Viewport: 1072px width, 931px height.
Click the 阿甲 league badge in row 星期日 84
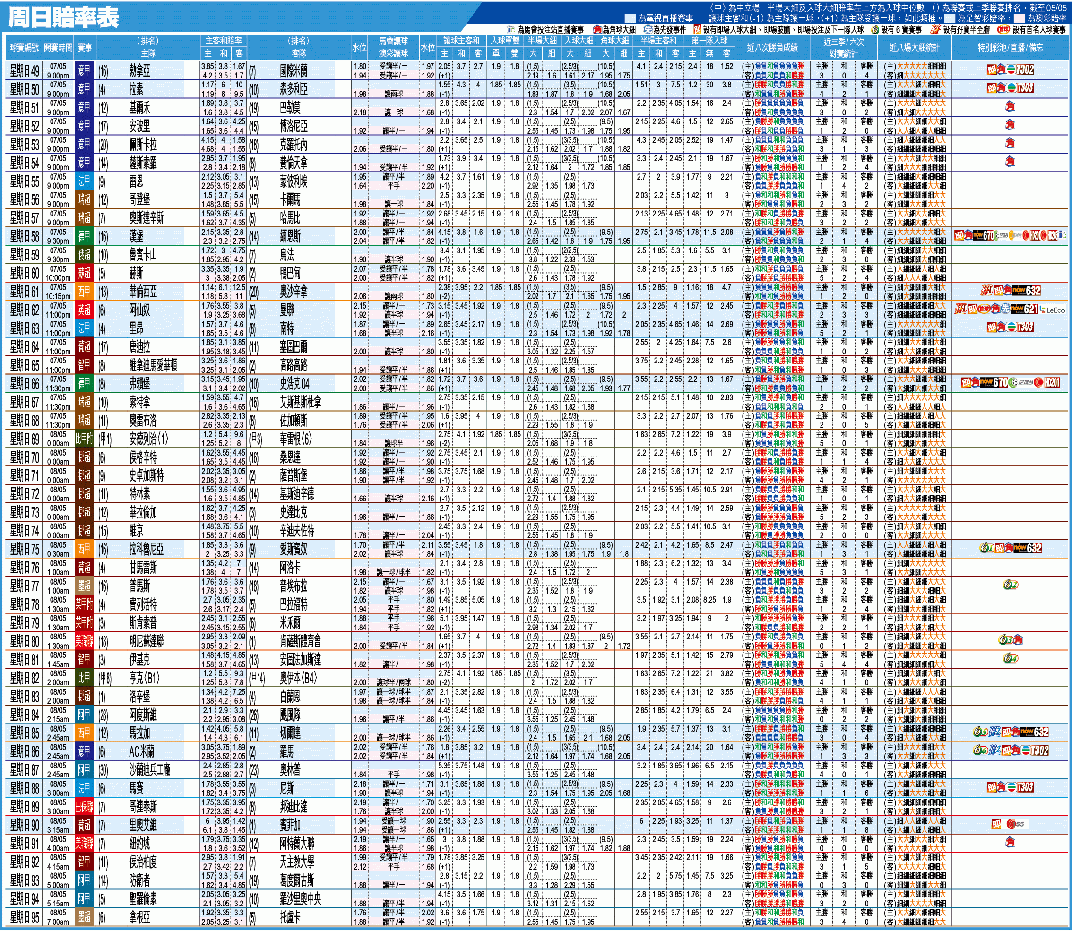[x=84, y=715]
